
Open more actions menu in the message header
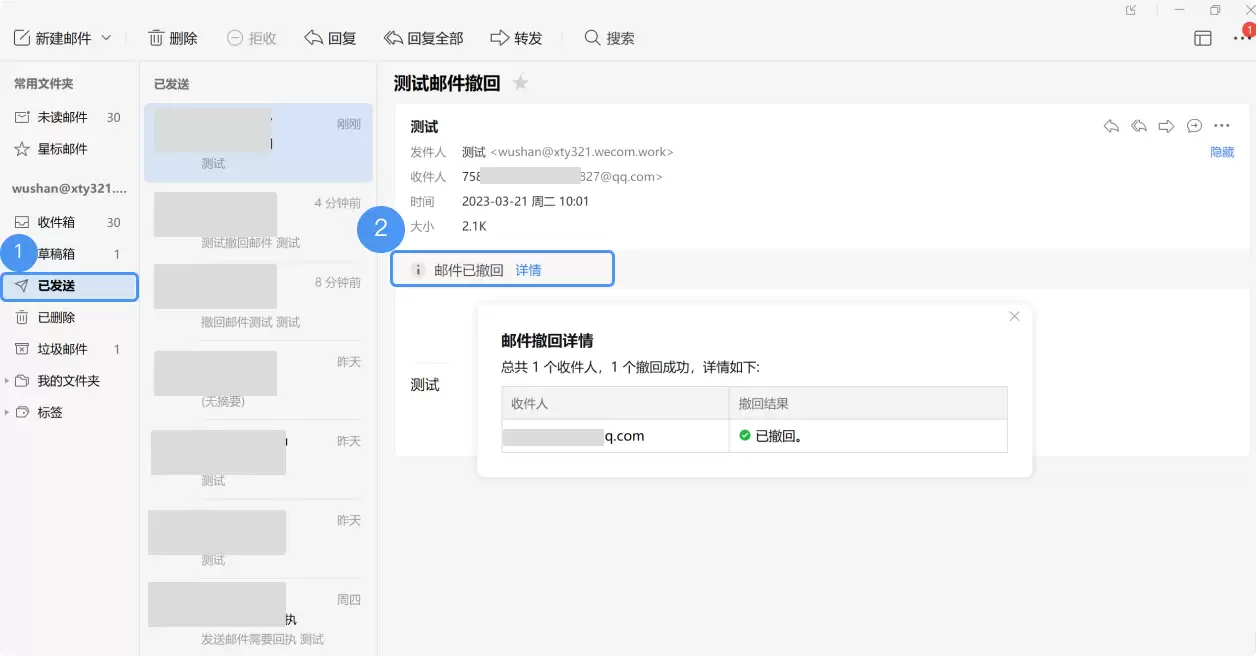point(1221,126)
